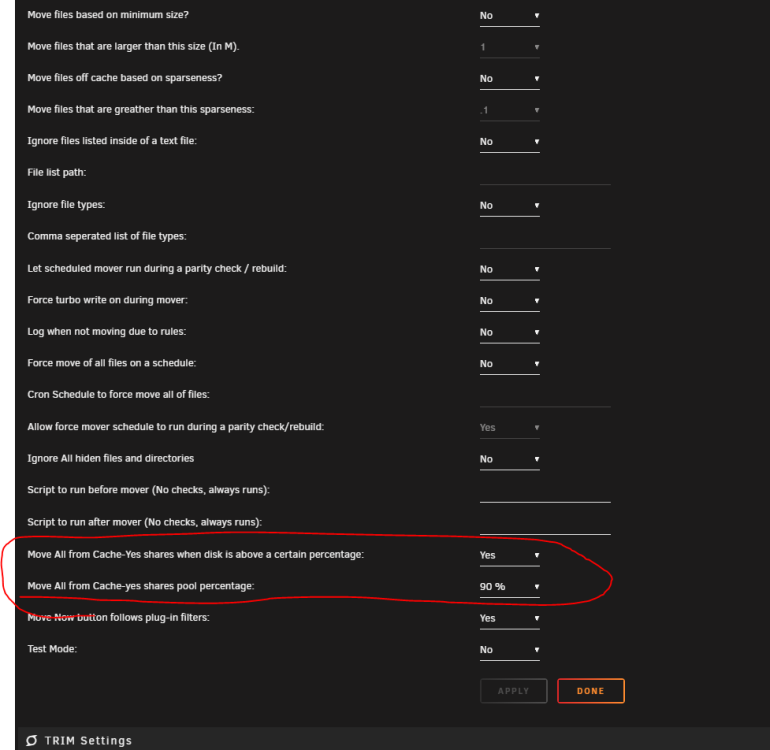Click the Cron Schedule input field
This screenshot has width=770, height=750.
(x=545, y=396)
